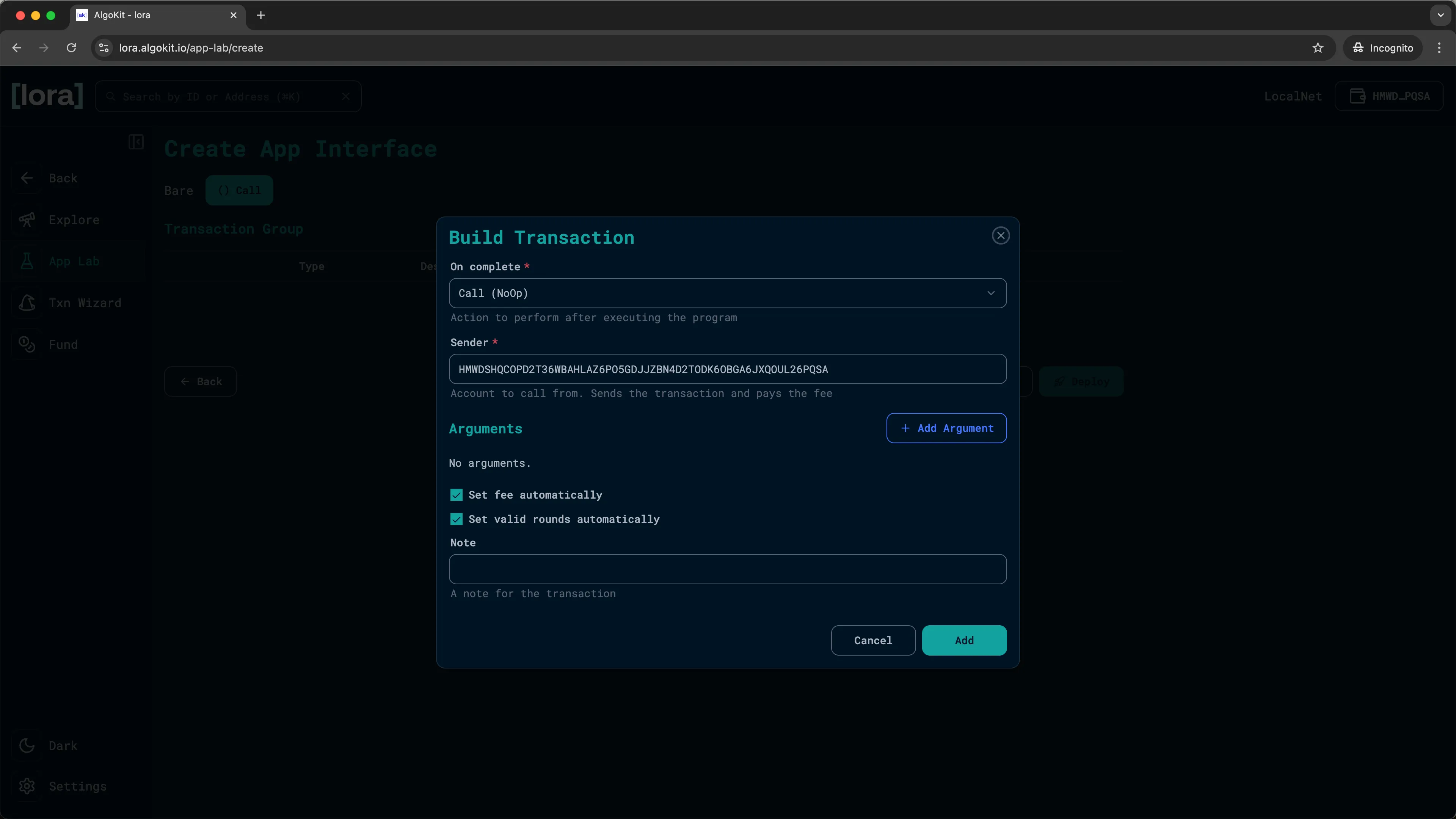Click the lora logo
This screenshot has width=1456, height=819.
click(46, 96)
